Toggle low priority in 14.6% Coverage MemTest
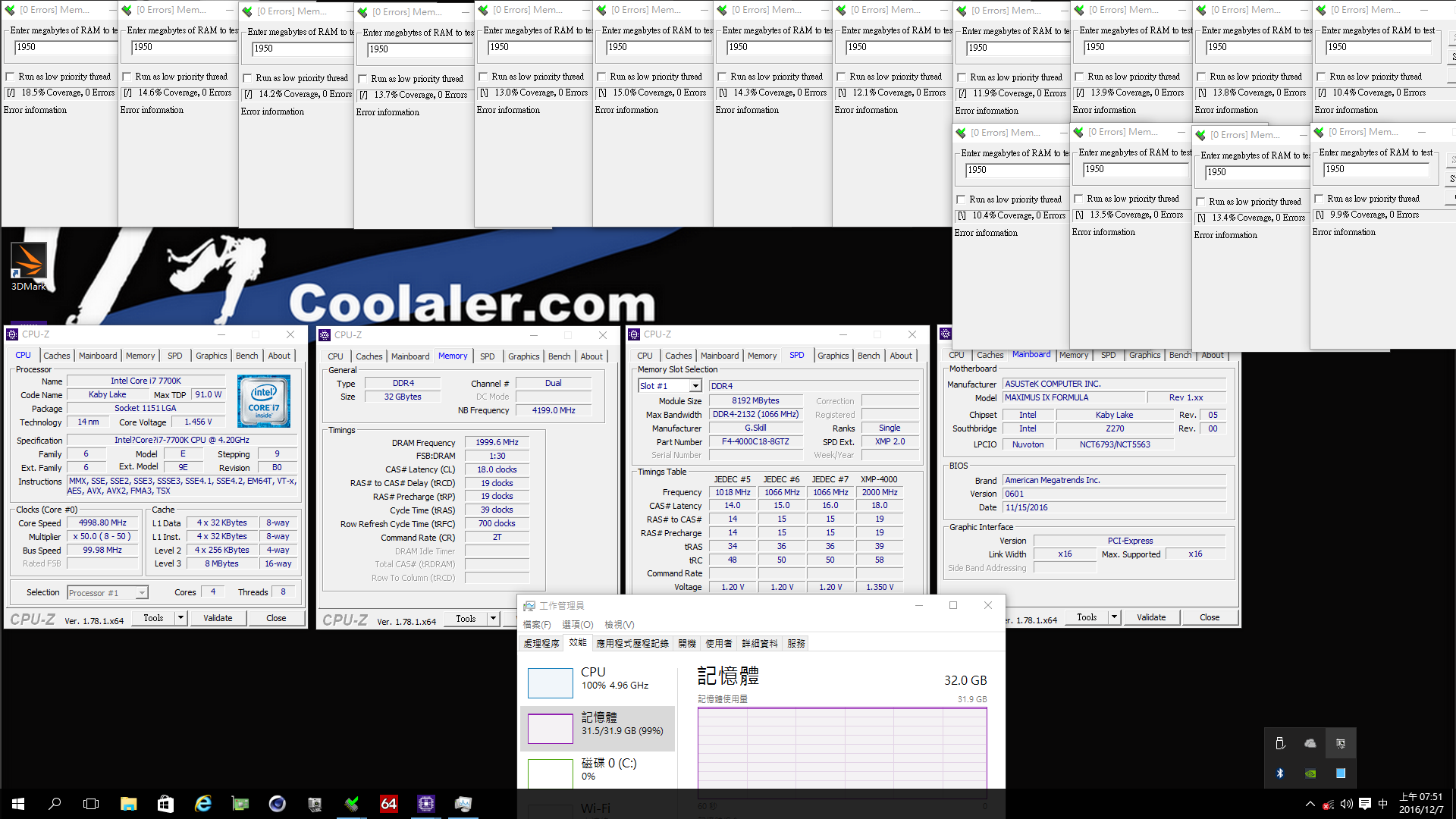Viewport: 1456px width, 819px height. point(127,77)
